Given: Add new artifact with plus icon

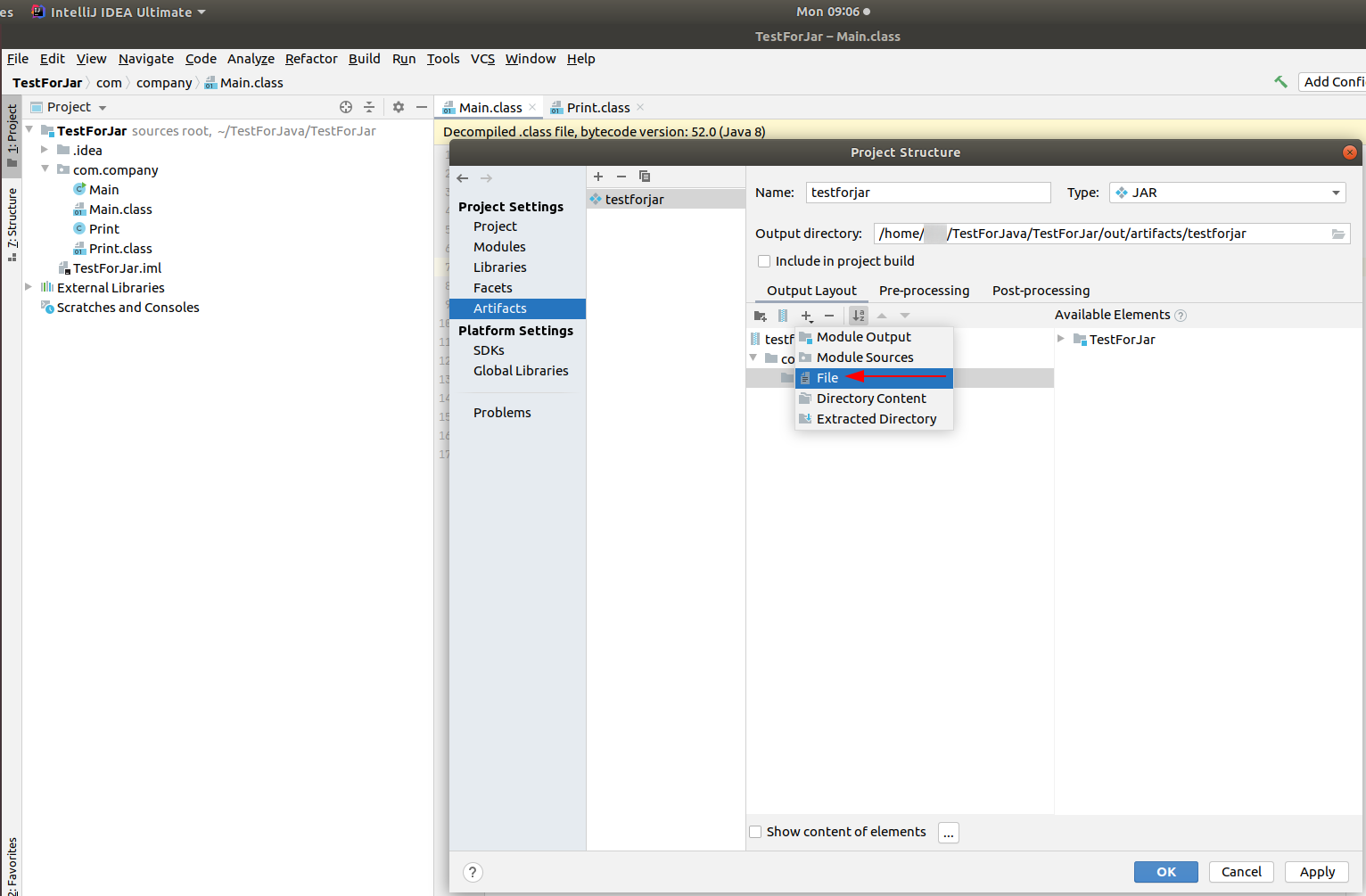Looking at the screenshot, I should click(598, 177).
